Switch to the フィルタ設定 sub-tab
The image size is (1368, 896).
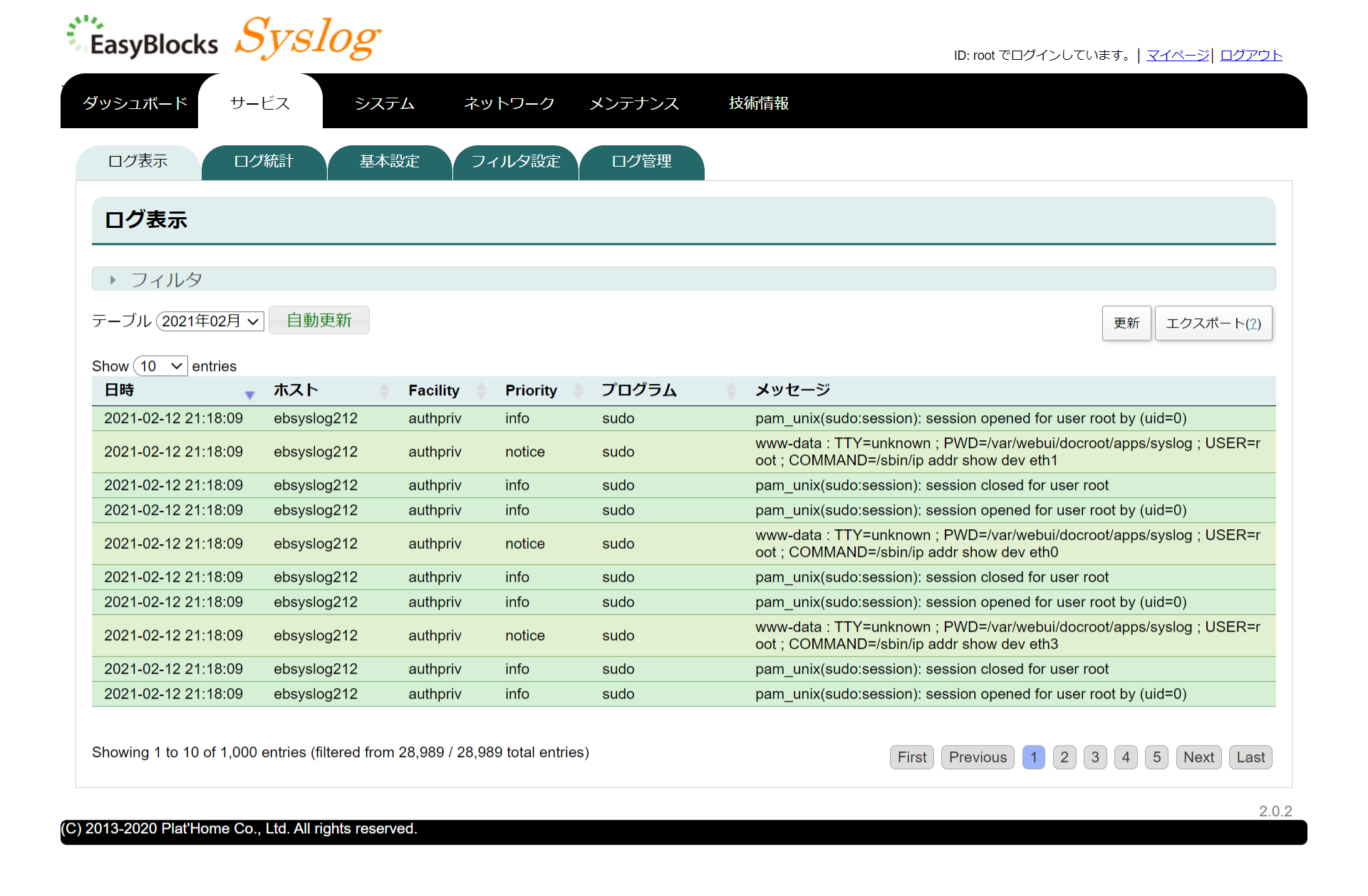click(x=516, y=162)
